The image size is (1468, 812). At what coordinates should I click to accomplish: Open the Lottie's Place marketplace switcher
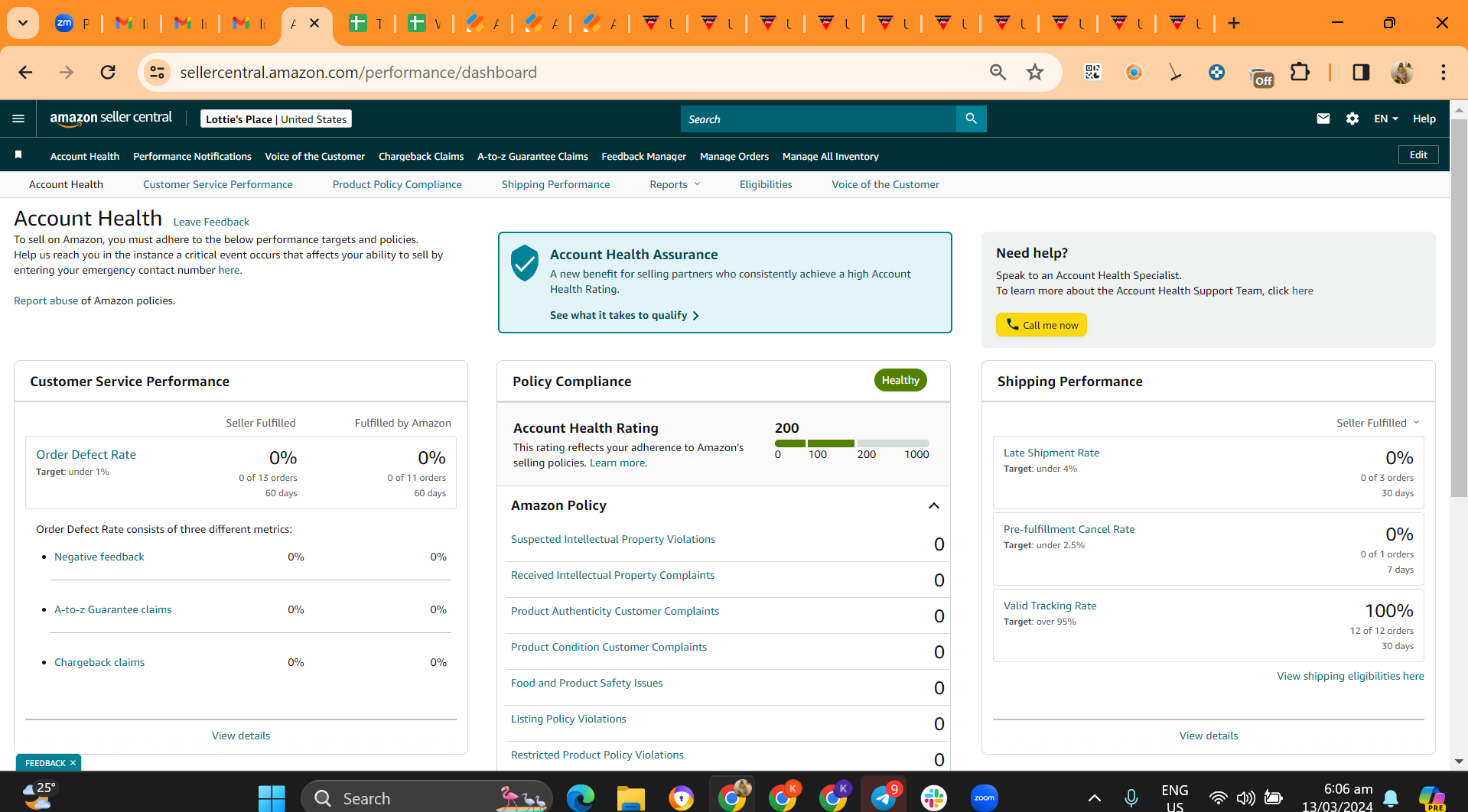tap(276, 119)
